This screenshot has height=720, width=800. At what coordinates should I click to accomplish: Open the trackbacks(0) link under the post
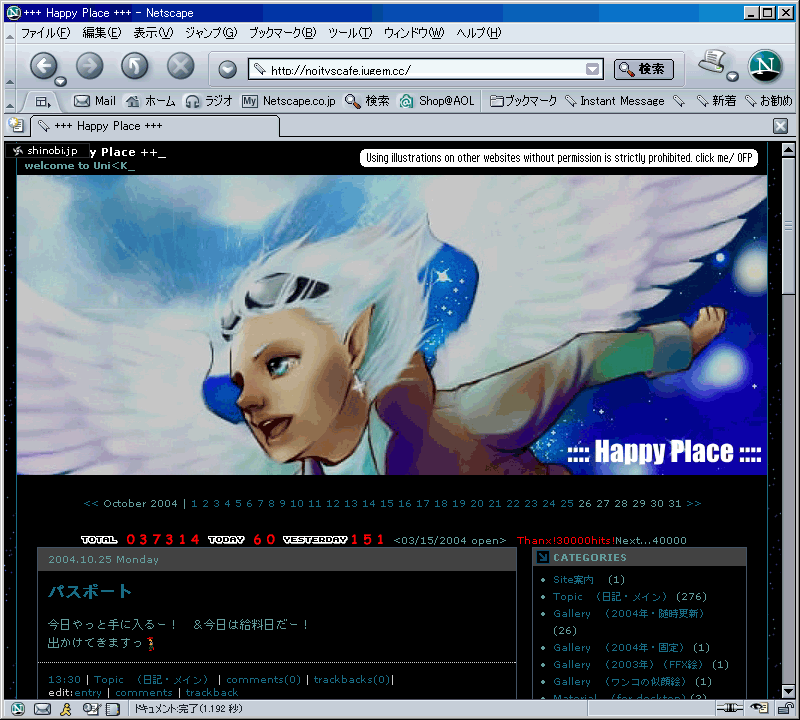352,680
